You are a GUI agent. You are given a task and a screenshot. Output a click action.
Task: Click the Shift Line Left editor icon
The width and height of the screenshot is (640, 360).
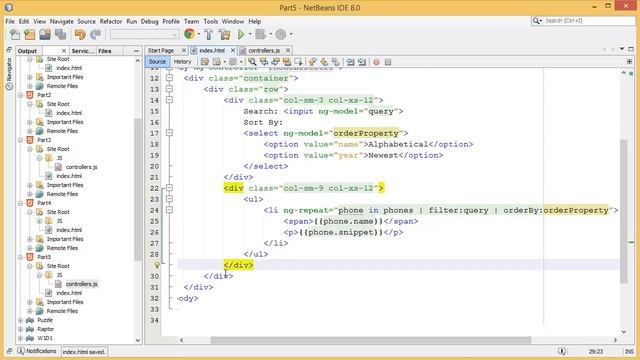pyautogui.click(x=350, y=62)
